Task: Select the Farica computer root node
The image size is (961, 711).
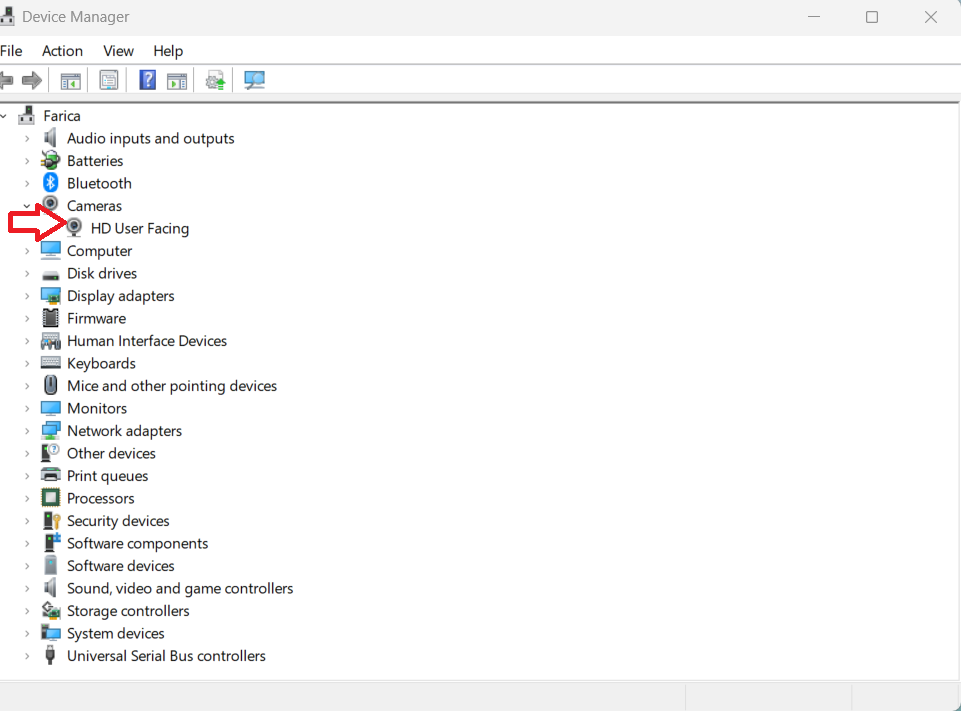Action: click(x=62, y=116)
